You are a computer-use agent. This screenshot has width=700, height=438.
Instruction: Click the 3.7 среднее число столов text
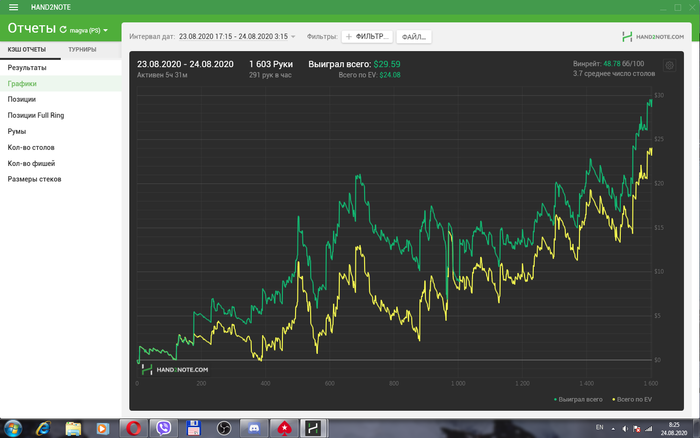[x=614, y=74]
